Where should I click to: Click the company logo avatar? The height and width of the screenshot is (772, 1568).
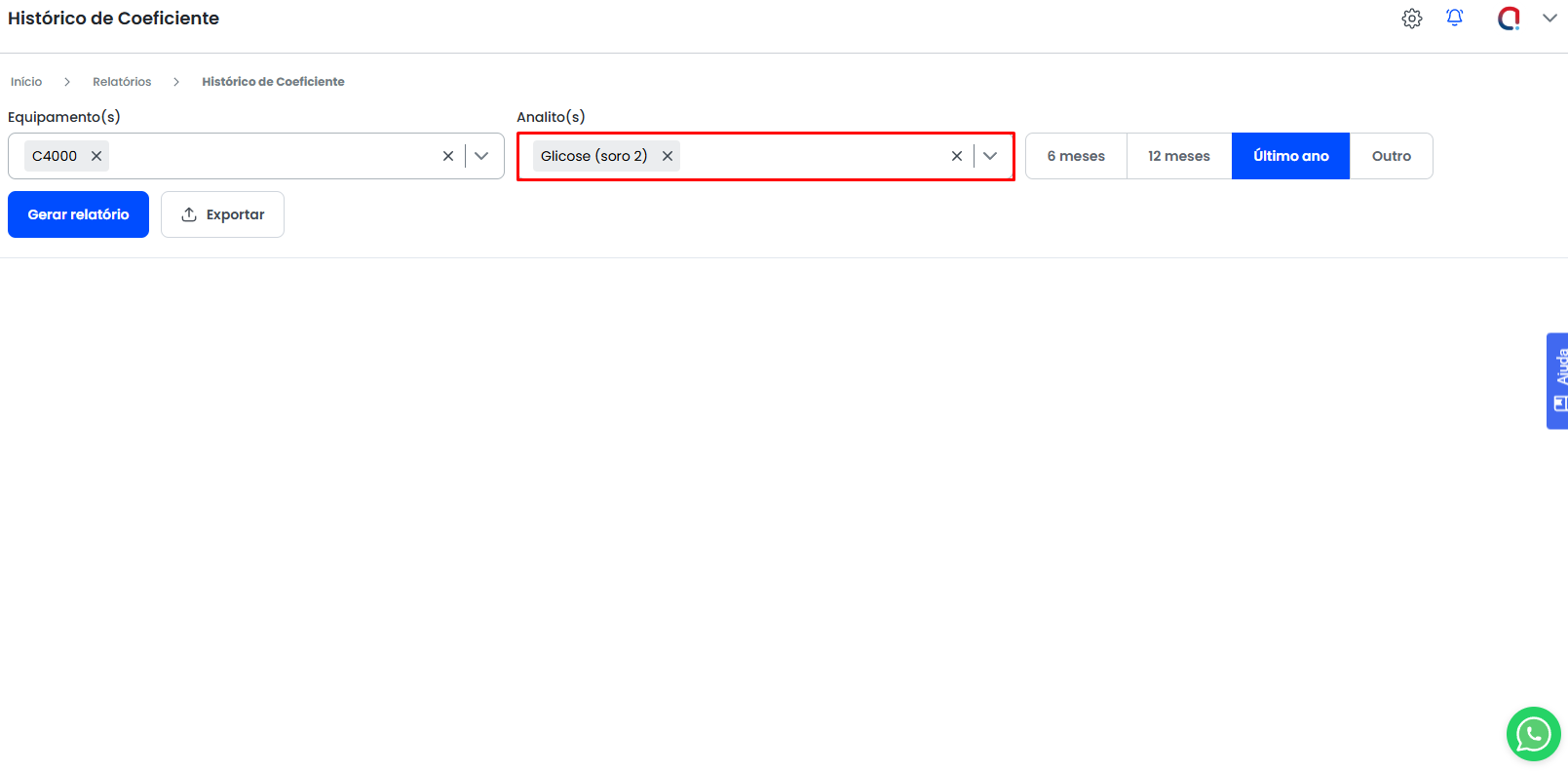coord(1509,19)
